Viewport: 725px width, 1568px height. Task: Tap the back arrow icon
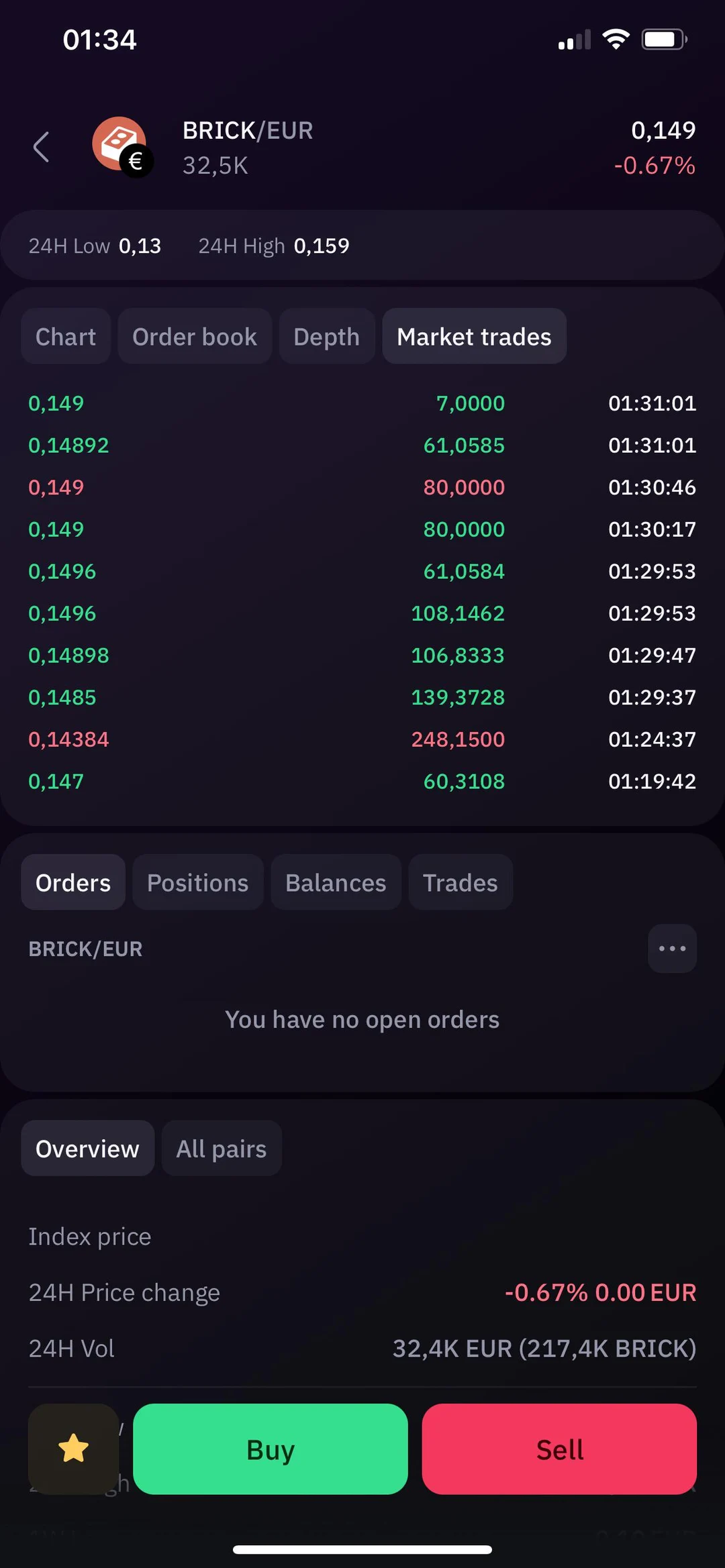42,147
